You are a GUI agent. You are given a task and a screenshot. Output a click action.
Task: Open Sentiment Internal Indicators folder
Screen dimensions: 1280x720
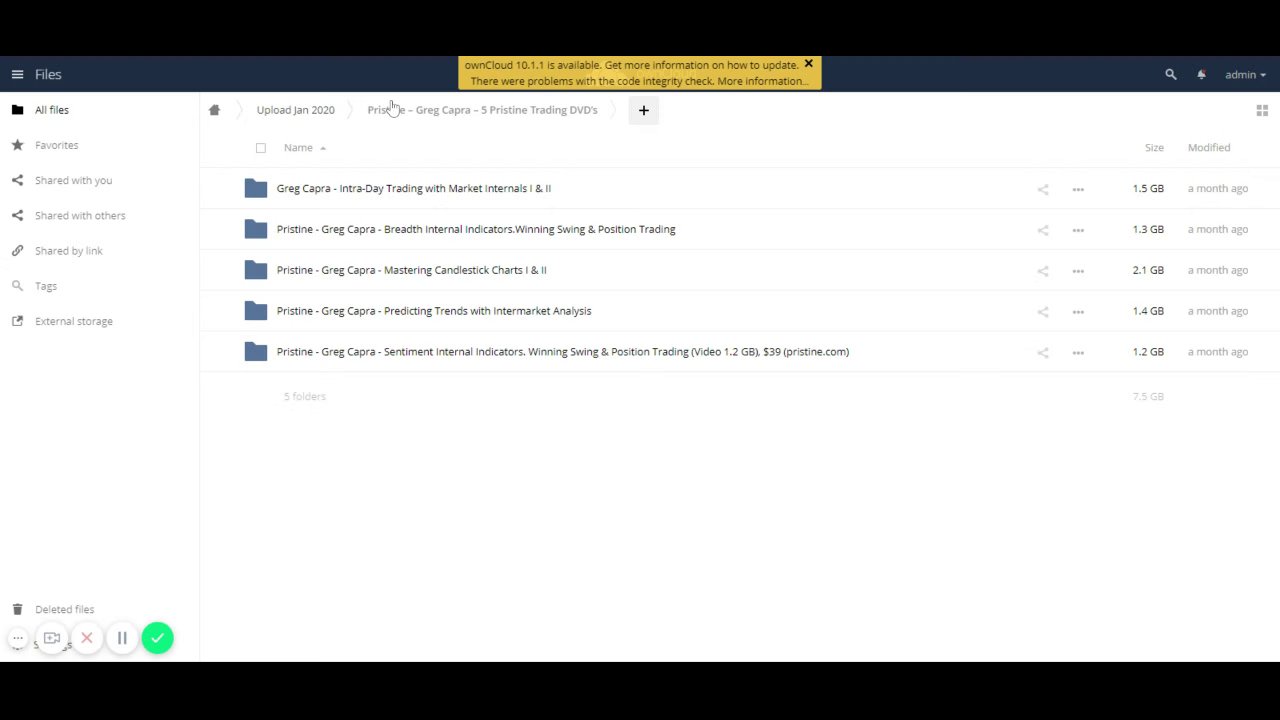pyautogui.click(x=562, y=352)
